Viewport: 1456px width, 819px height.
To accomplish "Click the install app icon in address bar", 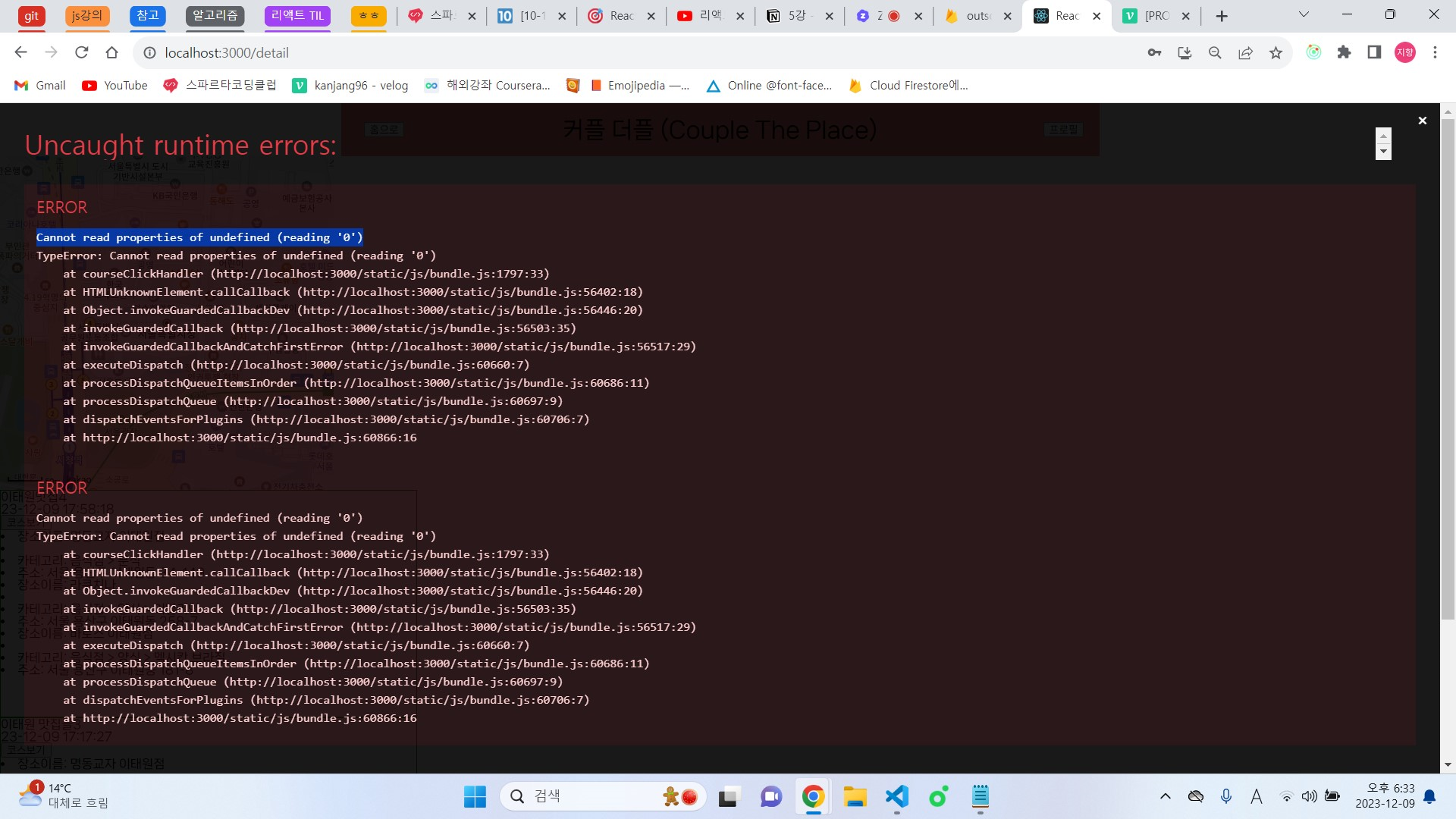I will (x=1185, y=53).
